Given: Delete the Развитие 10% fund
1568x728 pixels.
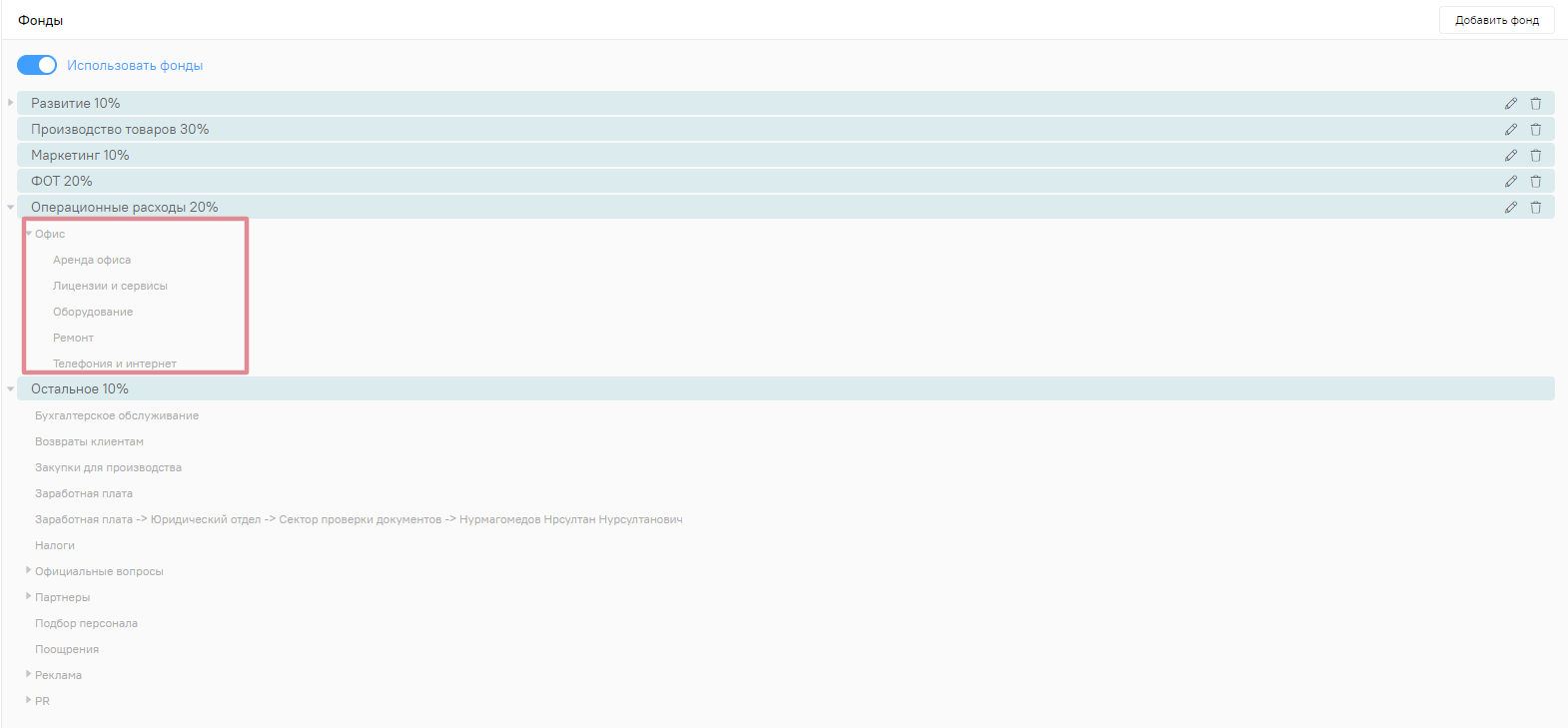Looking at the screenshot, I should (1536, 104).
